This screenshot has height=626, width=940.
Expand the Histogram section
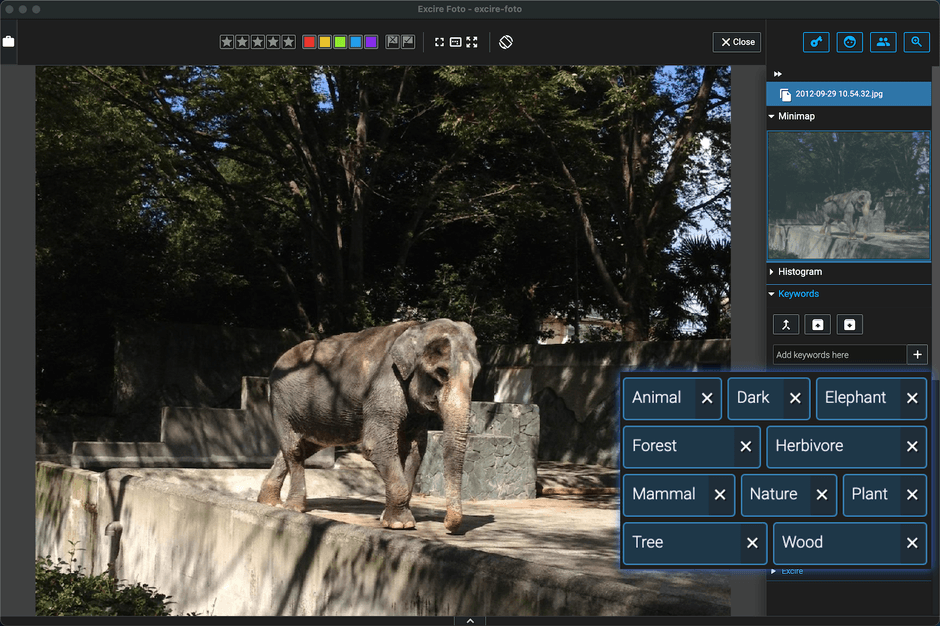click(772, 272)
